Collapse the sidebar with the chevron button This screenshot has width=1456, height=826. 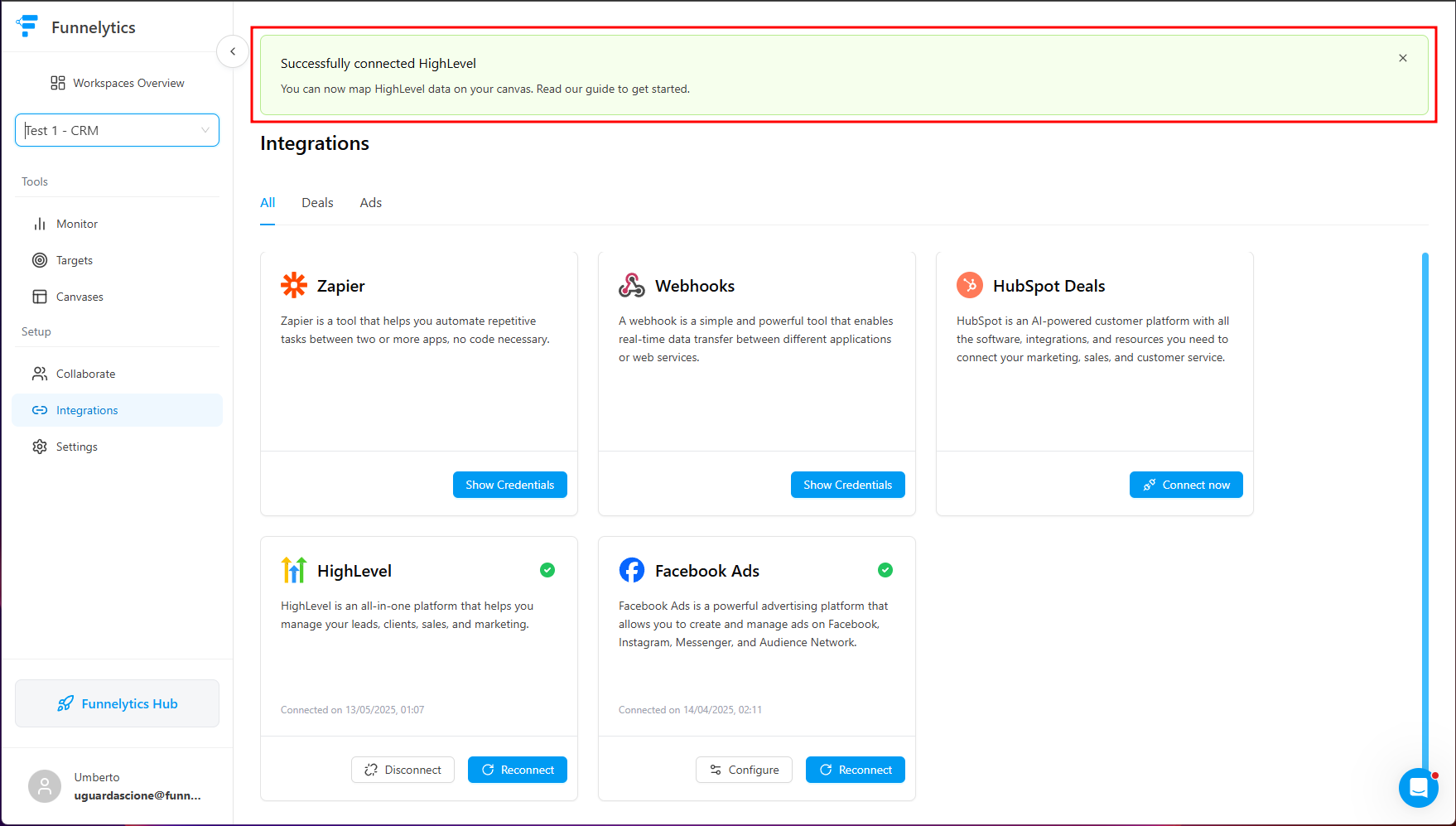pyautogui.click(x=233, y=51)
